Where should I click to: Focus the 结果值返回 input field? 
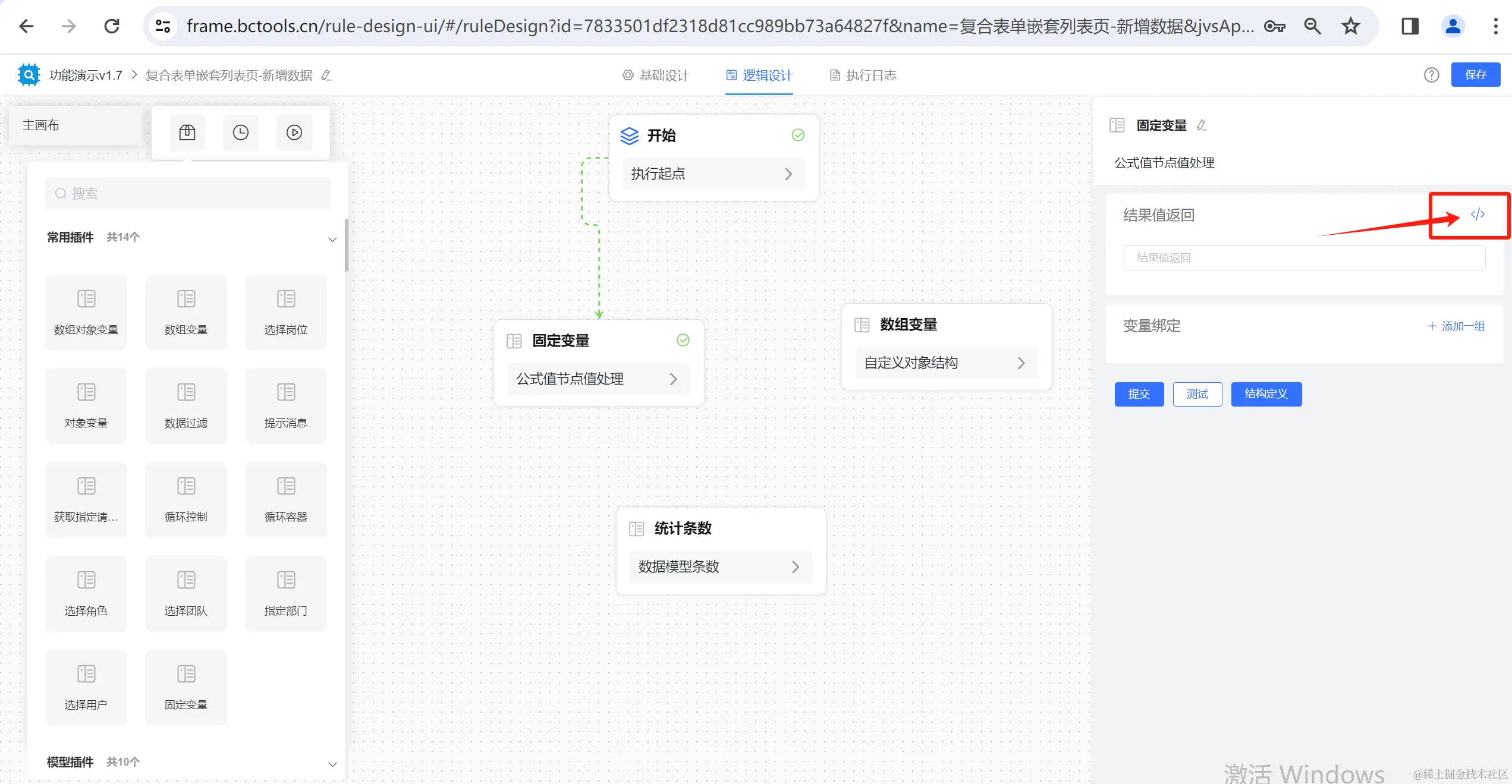(x=1304, y=258)
